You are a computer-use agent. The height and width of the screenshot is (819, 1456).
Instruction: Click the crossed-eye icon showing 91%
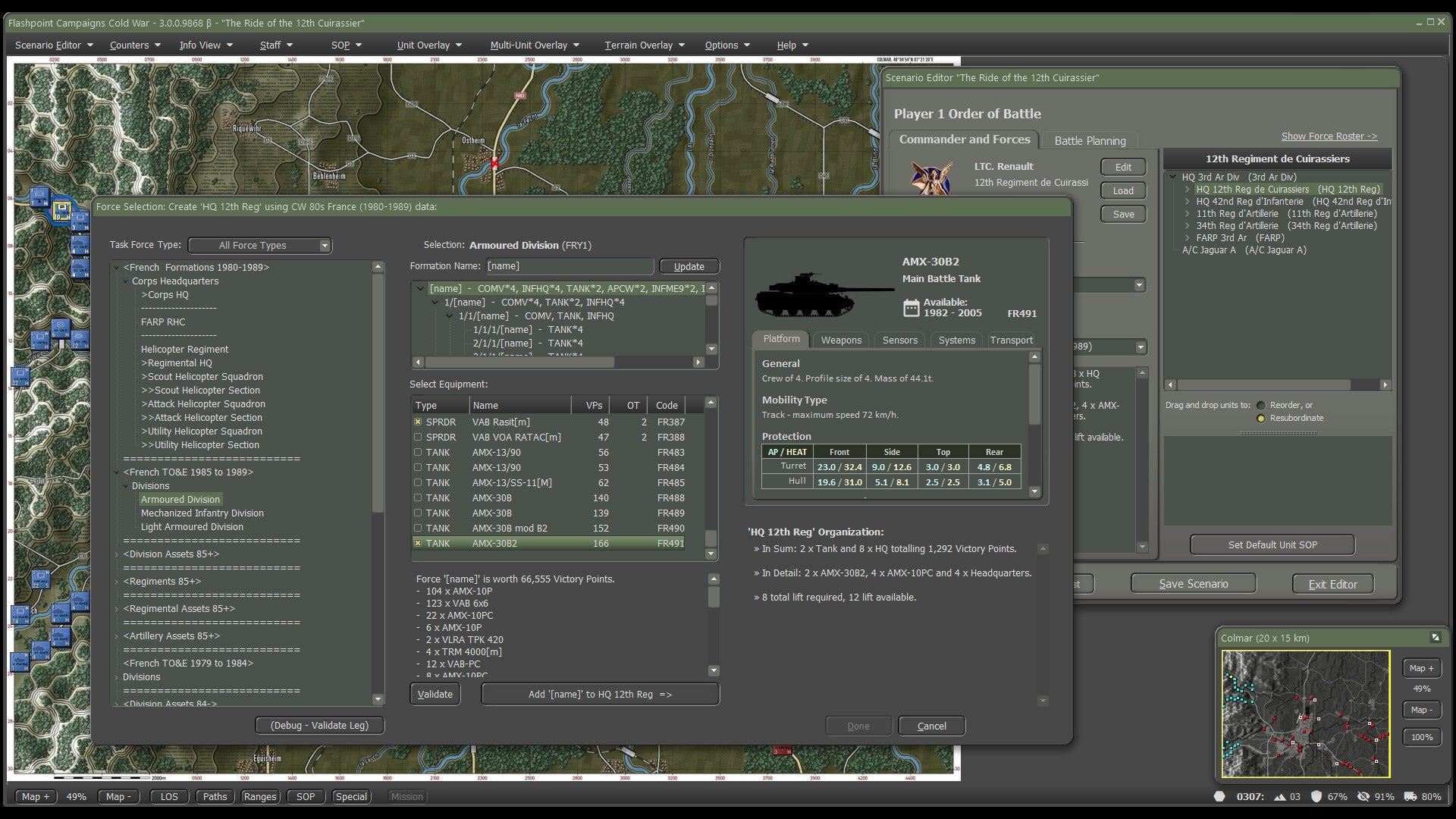click(1364, 796)
